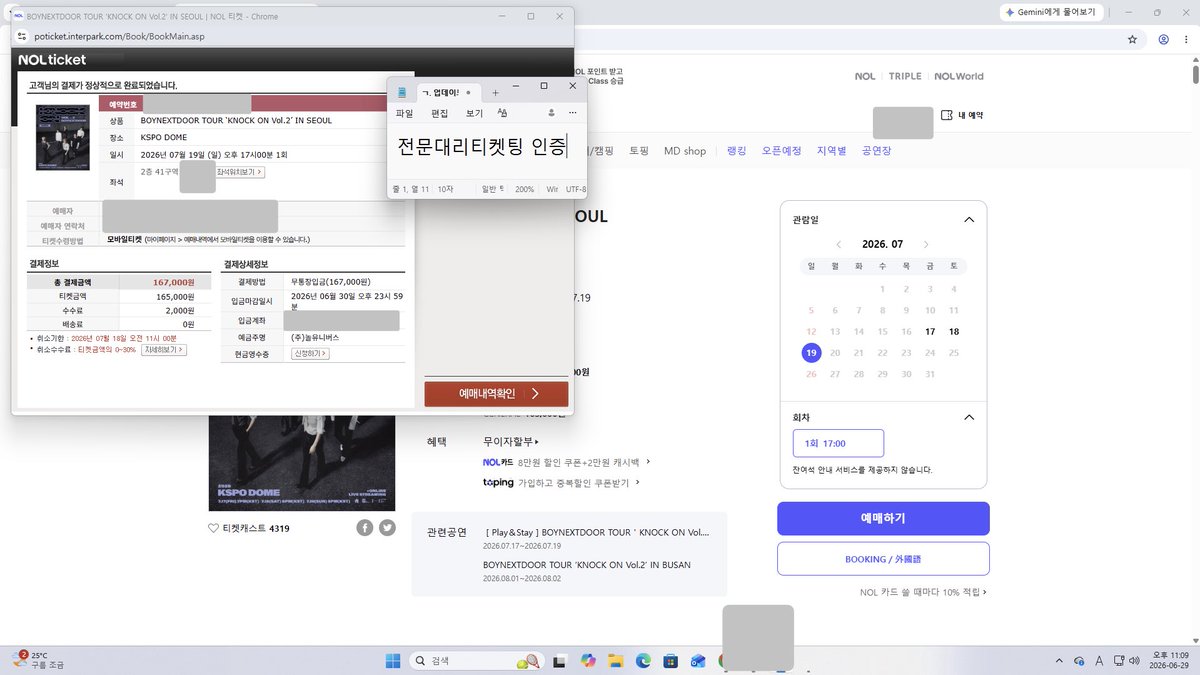Select the Notepad document tab
Viewport: 1200px width, 675px height.
pyautogui.click(x=447, y=91)
